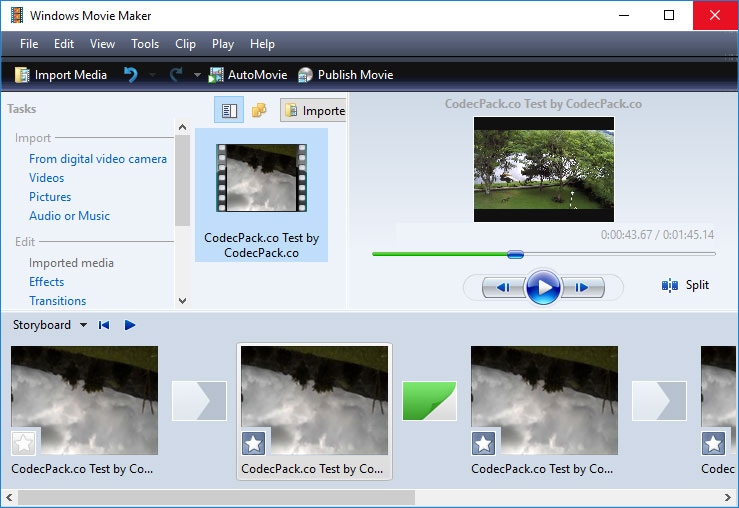Click the storyboard horizontal scrollbar thumb

click(x=216, y=497)
